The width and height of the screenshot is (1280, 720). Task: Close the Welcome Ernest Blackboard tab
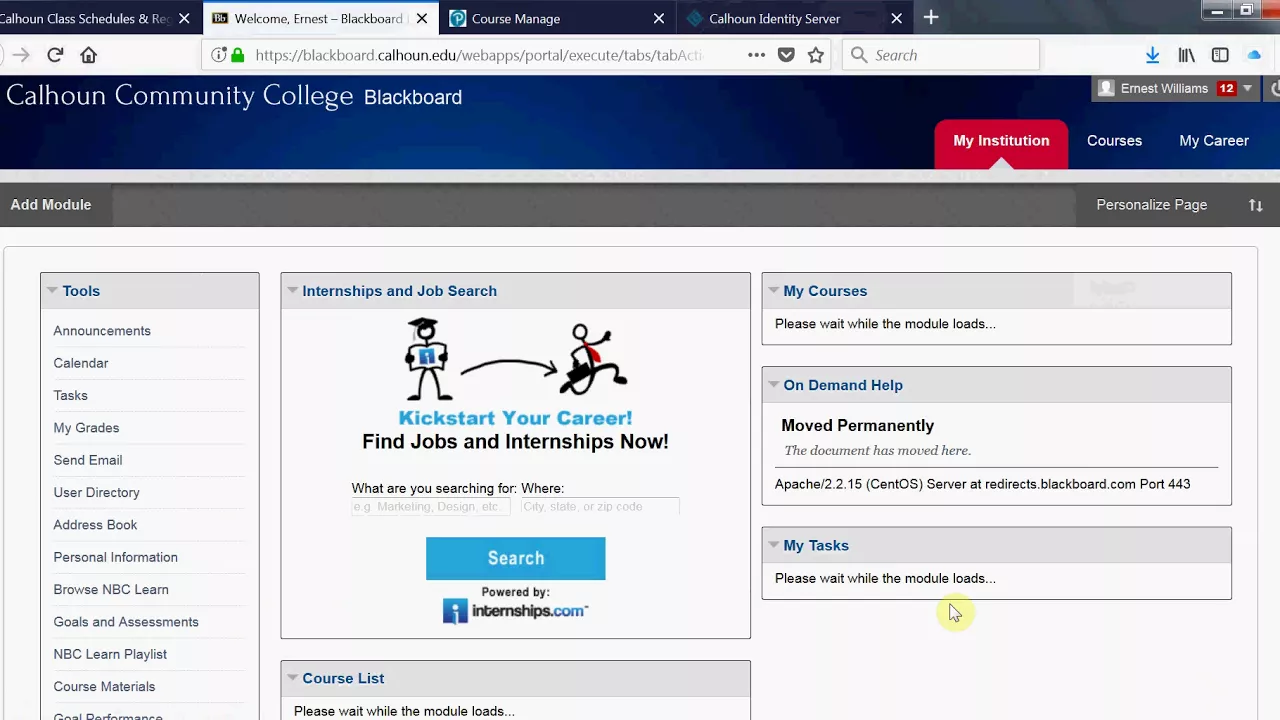pyautogui.click(x=422, y=18)
